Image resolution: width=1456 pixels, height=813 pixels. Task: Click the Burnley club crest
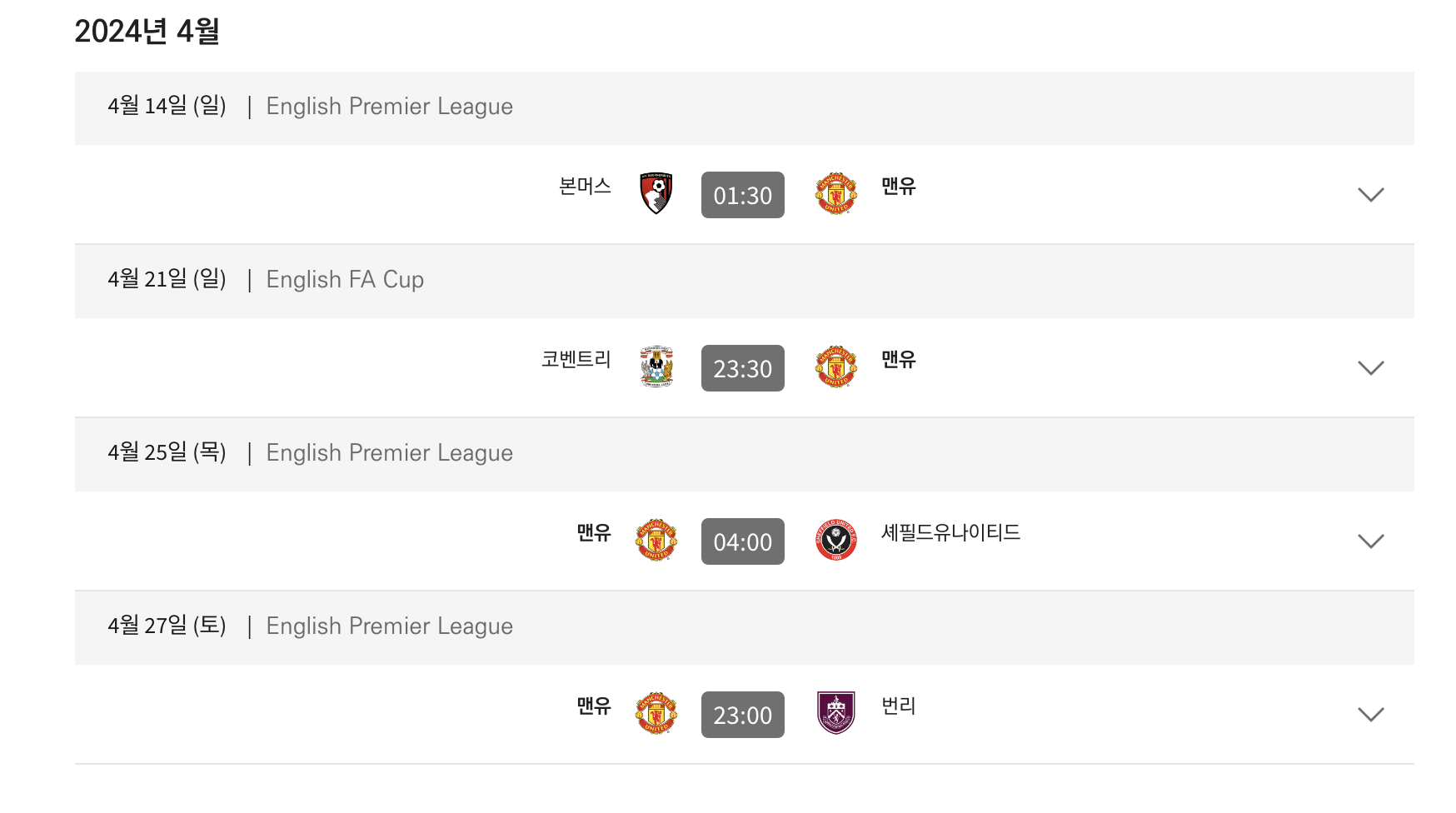pos(836,714)
